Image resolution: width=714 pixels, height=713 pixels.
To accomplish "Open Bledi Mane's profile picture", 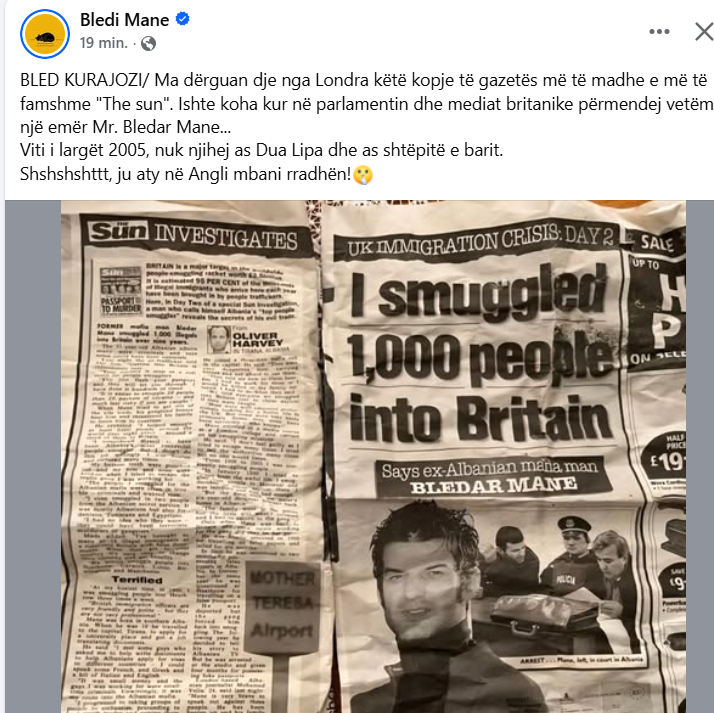I will (x=45, y=34).
